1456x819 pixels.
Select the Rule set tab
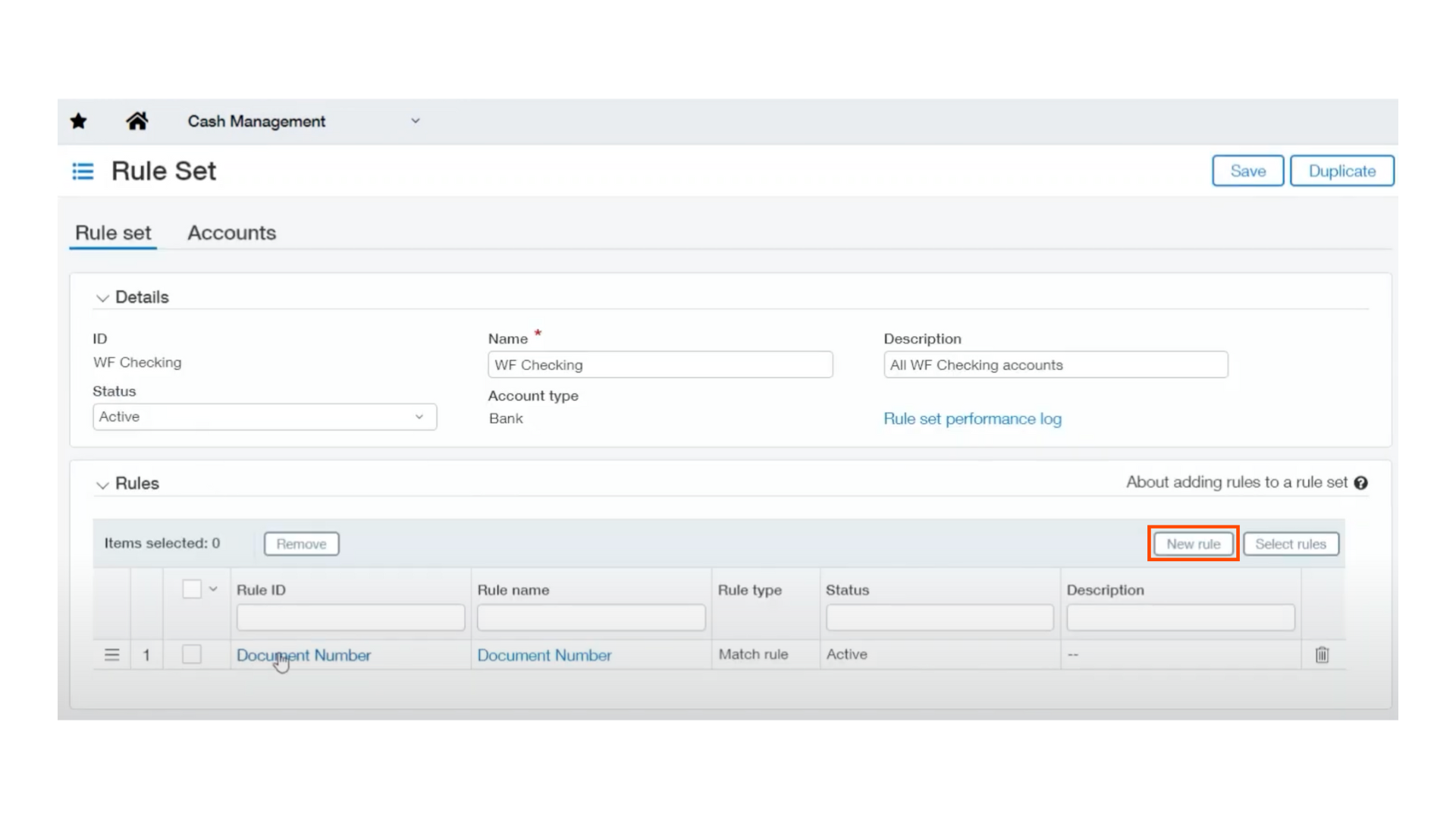click(x=112, y=232)
